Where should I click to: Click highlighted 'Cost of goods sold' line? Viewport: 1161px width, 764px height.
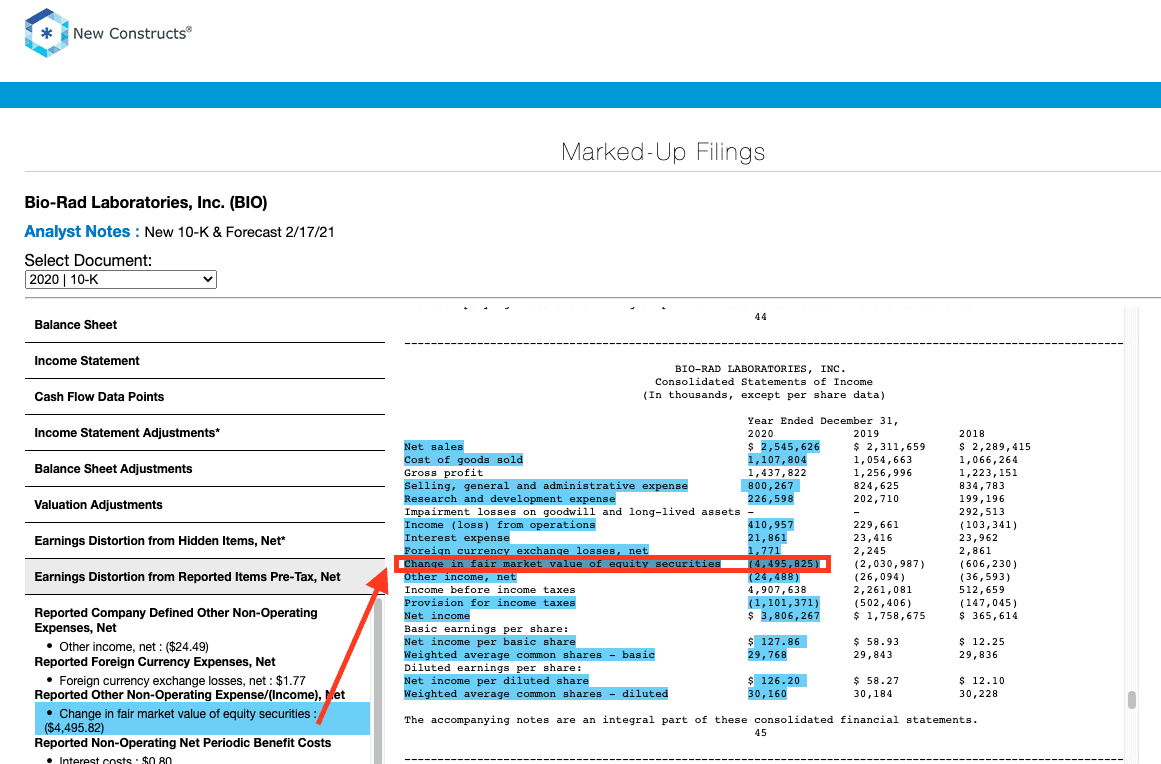point(464,460)
